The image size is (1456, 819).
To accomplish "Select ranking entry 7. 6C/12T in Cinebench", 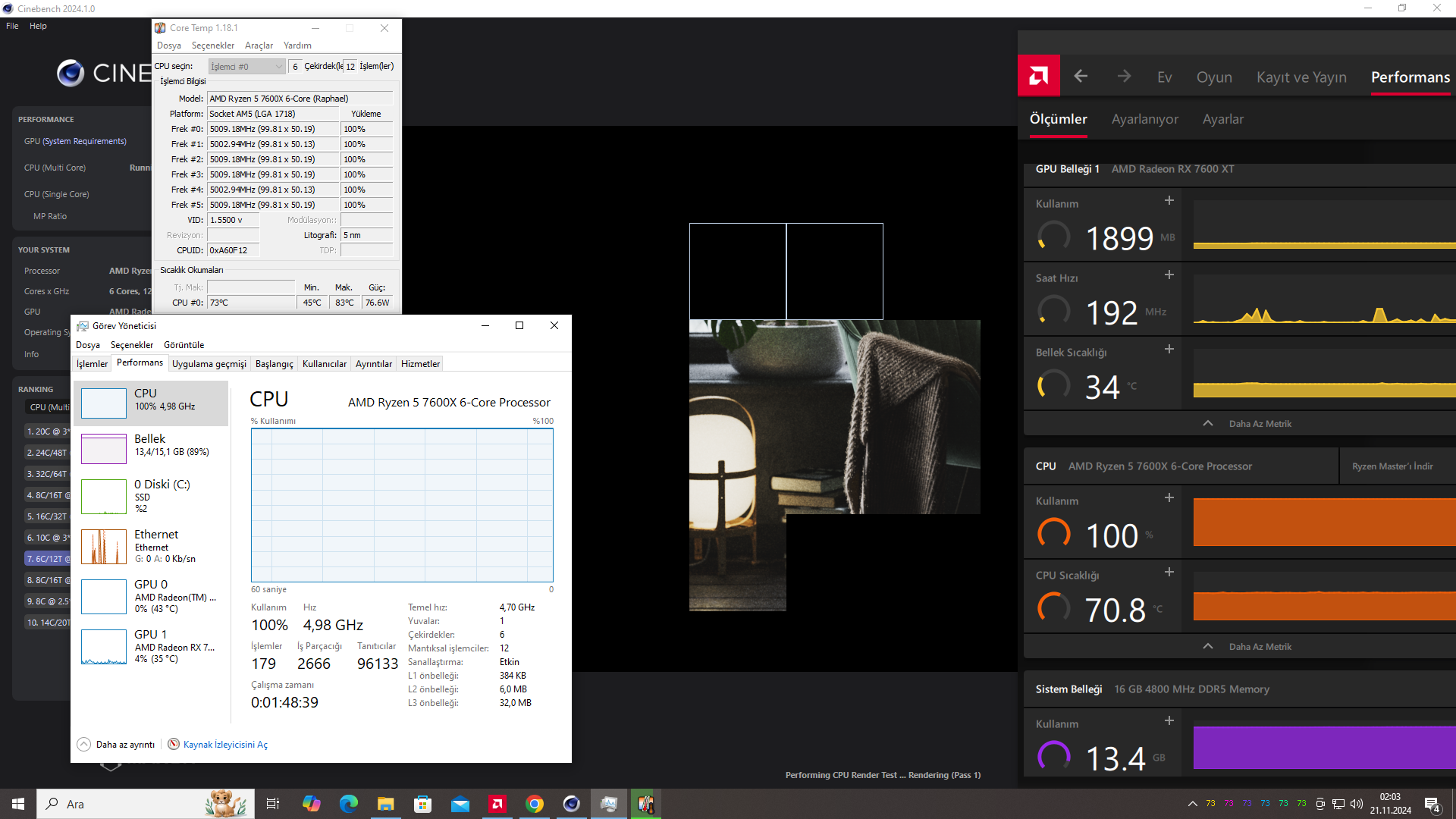I will pos(48,559).
